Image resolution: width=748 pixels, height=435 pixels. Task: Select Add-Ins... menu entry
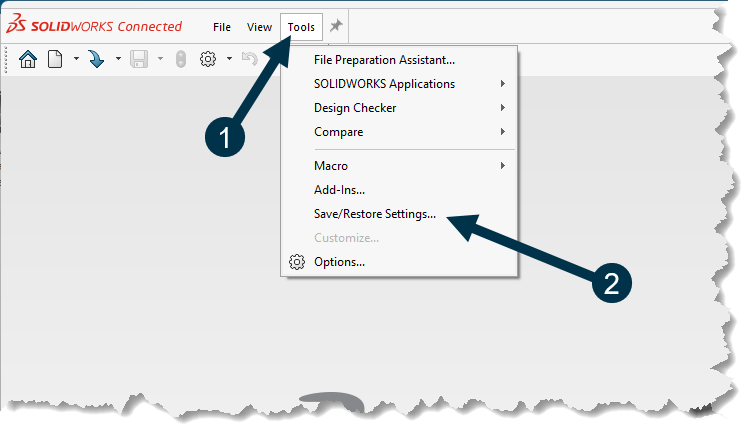coord(399,190)
